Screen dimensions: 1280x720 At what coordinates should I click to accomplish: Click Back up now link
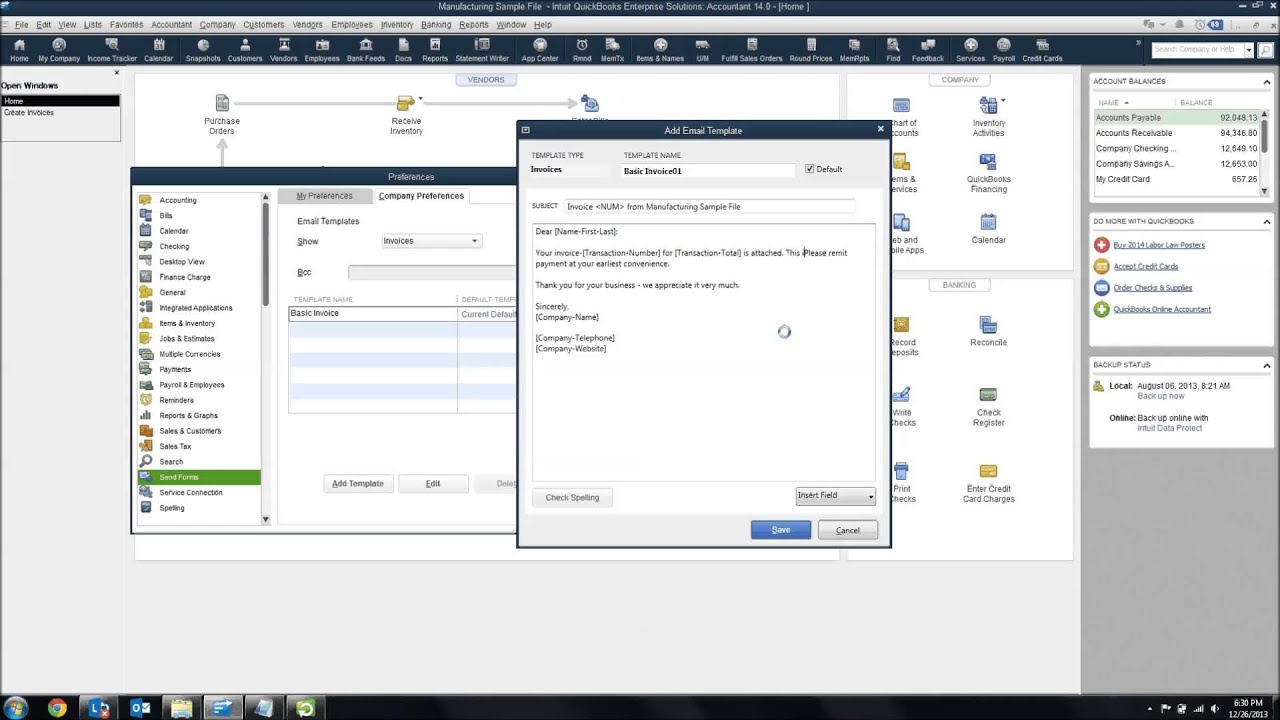point(1160,396)
